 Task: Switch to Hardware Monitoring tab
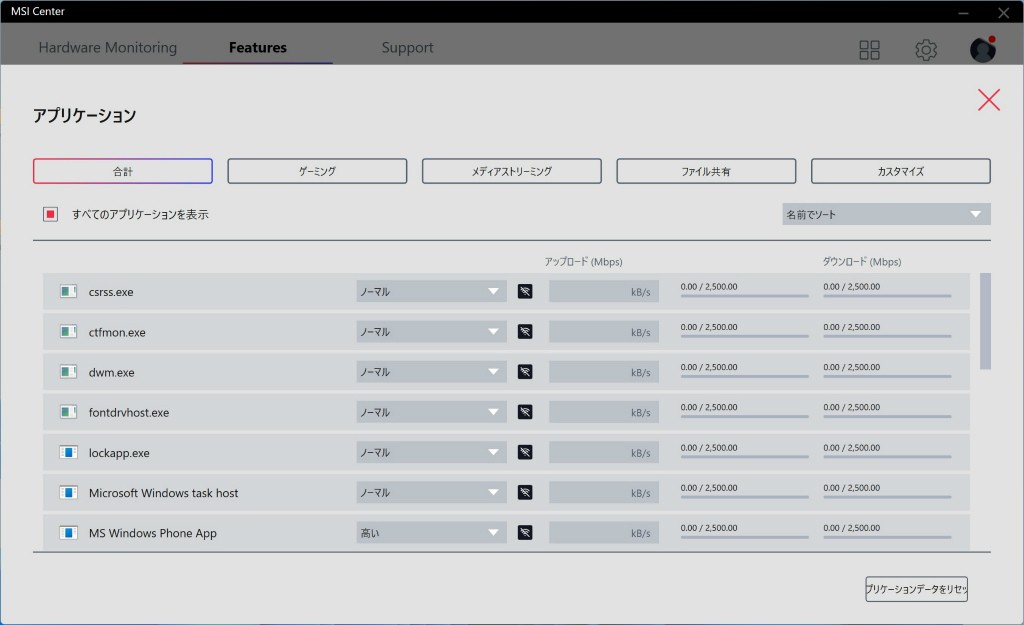tap(107, 48)
